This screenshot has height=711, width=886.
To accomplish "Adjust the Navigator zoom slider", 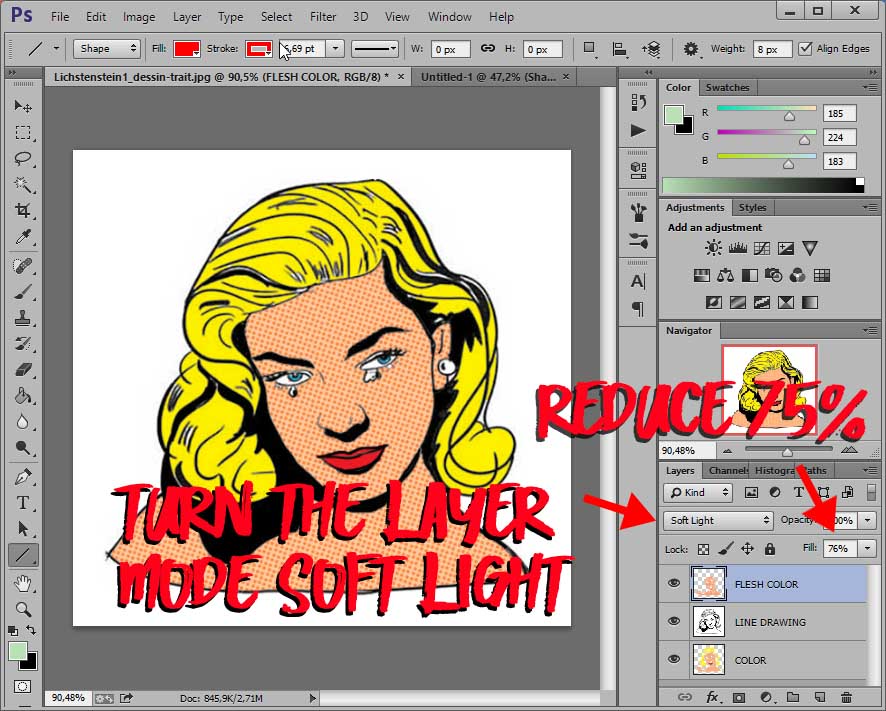I will (x=788, y=450).
